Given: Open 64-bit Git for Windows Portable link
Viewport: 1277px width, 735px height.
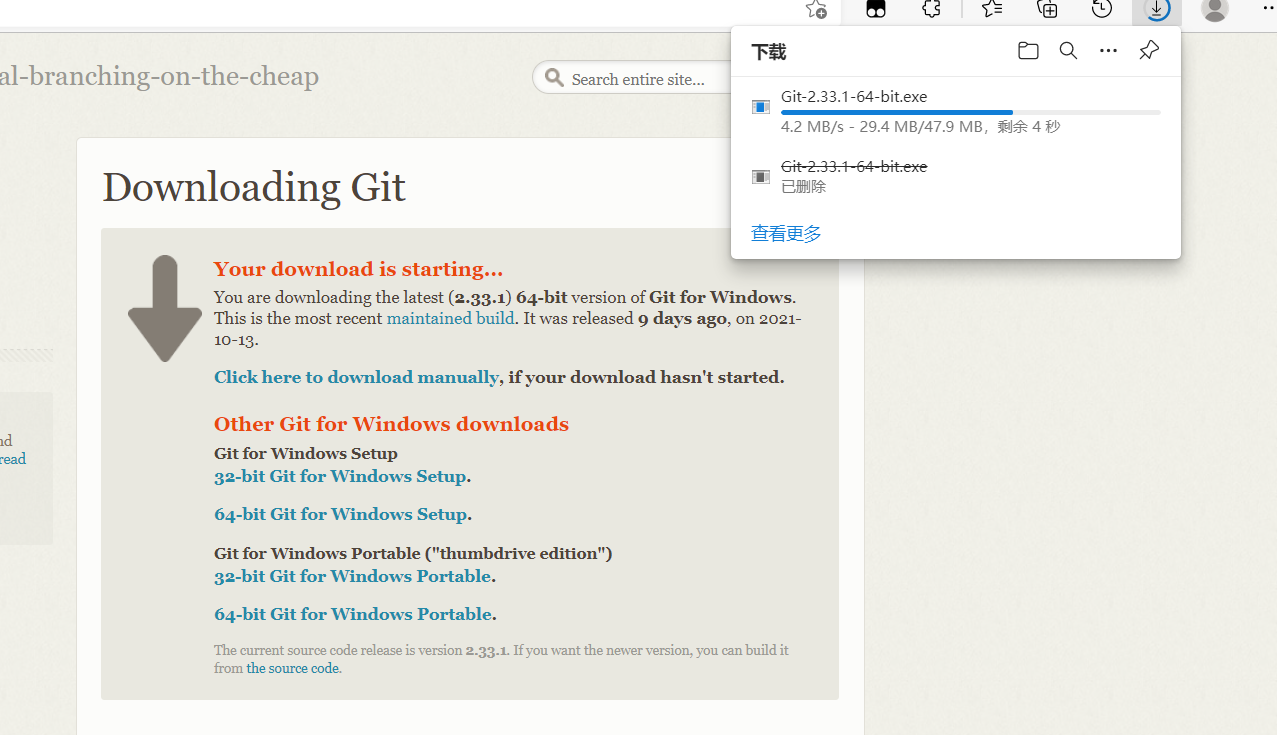Looking at the screenshot, I should pos(352,614).
